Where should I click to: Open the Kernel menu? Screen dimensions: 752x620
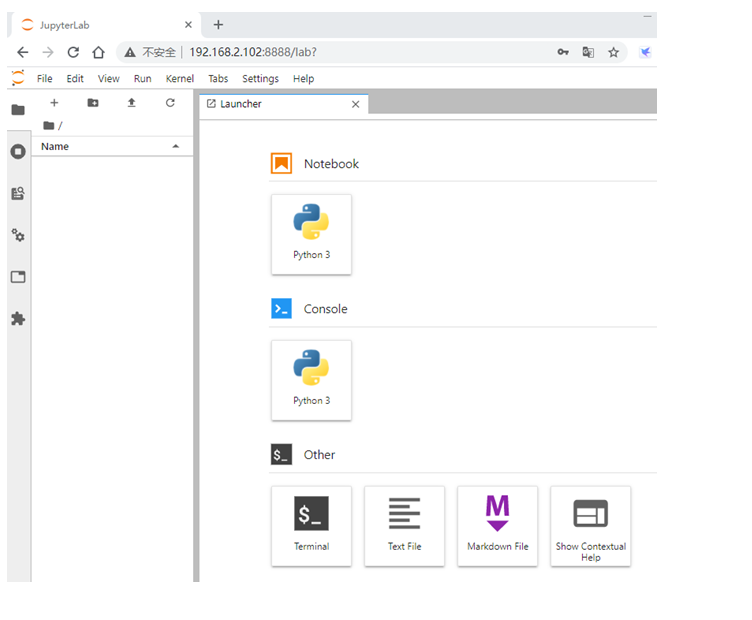point(180,78)
